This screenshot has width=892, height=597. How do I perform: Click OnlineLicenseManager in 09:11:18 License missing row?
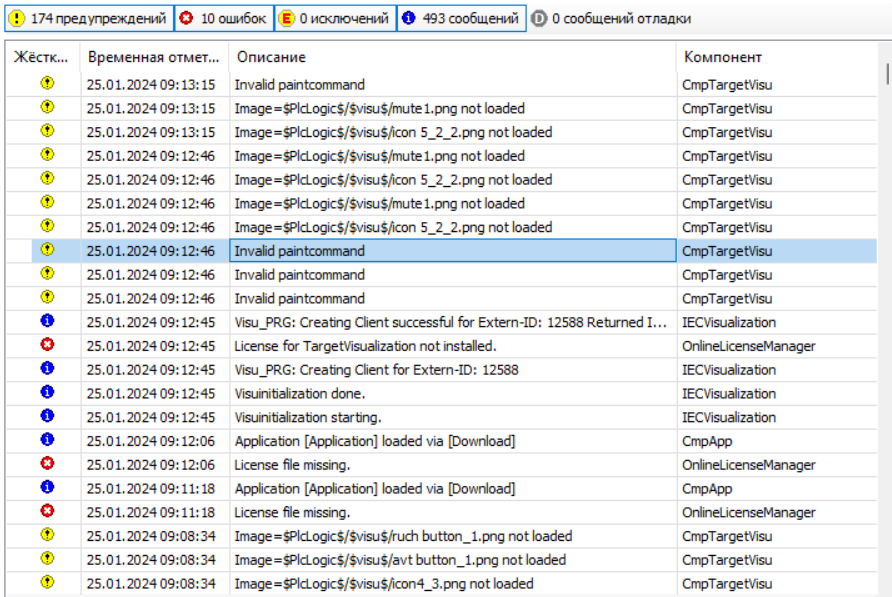[749, 513]
